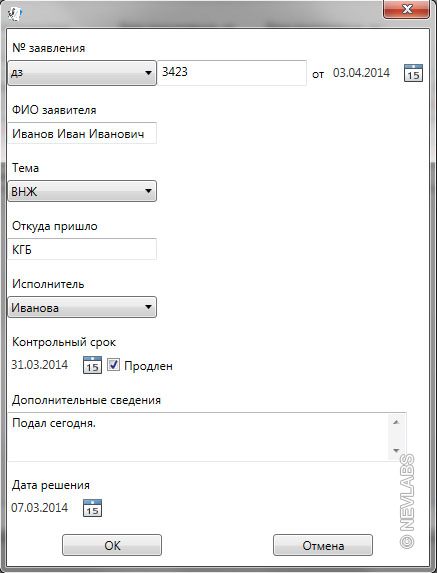437x573 pixels.
Task: Close the dialog window
Action: [406, 9]
